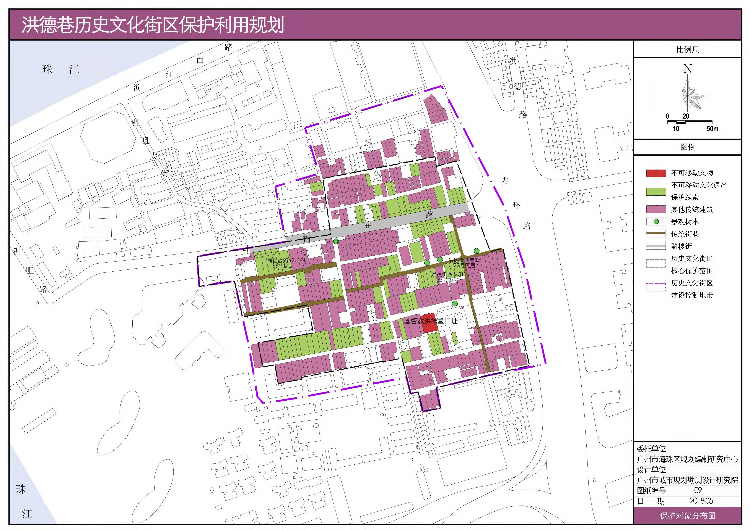Click the red building on the map

tap(430, 322)
